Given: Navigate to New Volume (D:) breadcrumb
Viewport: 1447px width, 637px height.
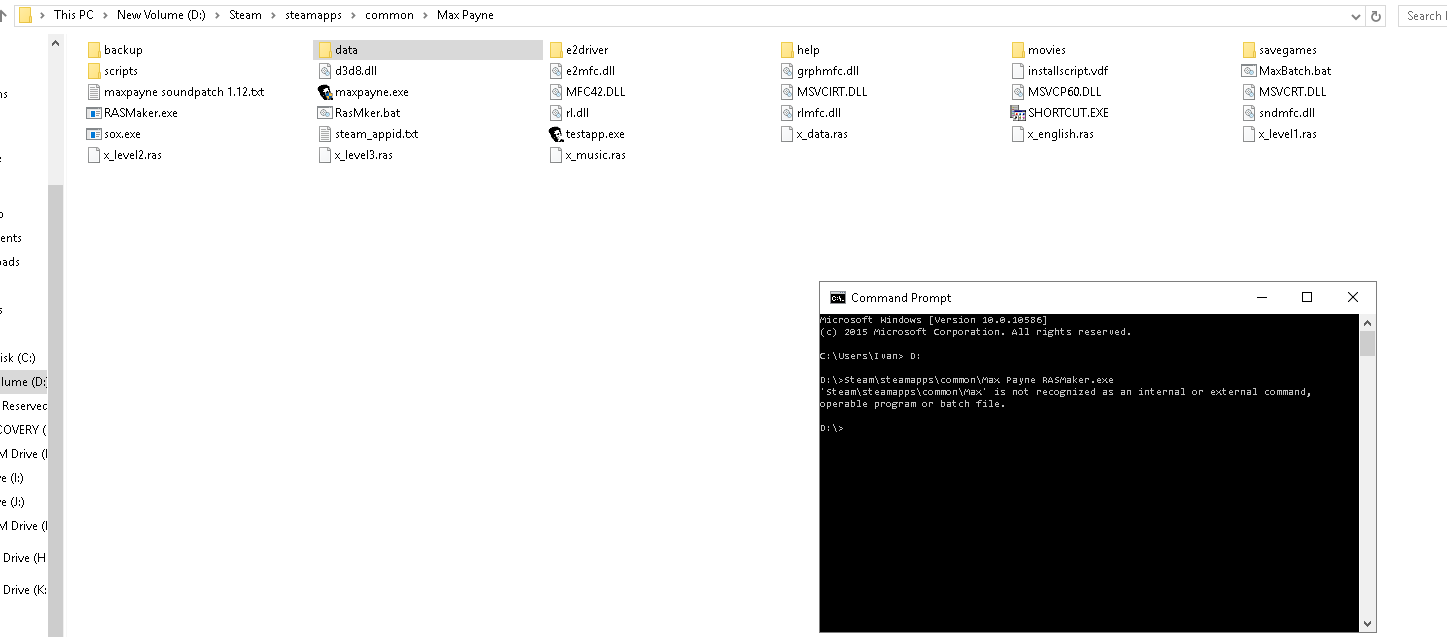Looking at the screenshot, I should (x=161, y=16).
